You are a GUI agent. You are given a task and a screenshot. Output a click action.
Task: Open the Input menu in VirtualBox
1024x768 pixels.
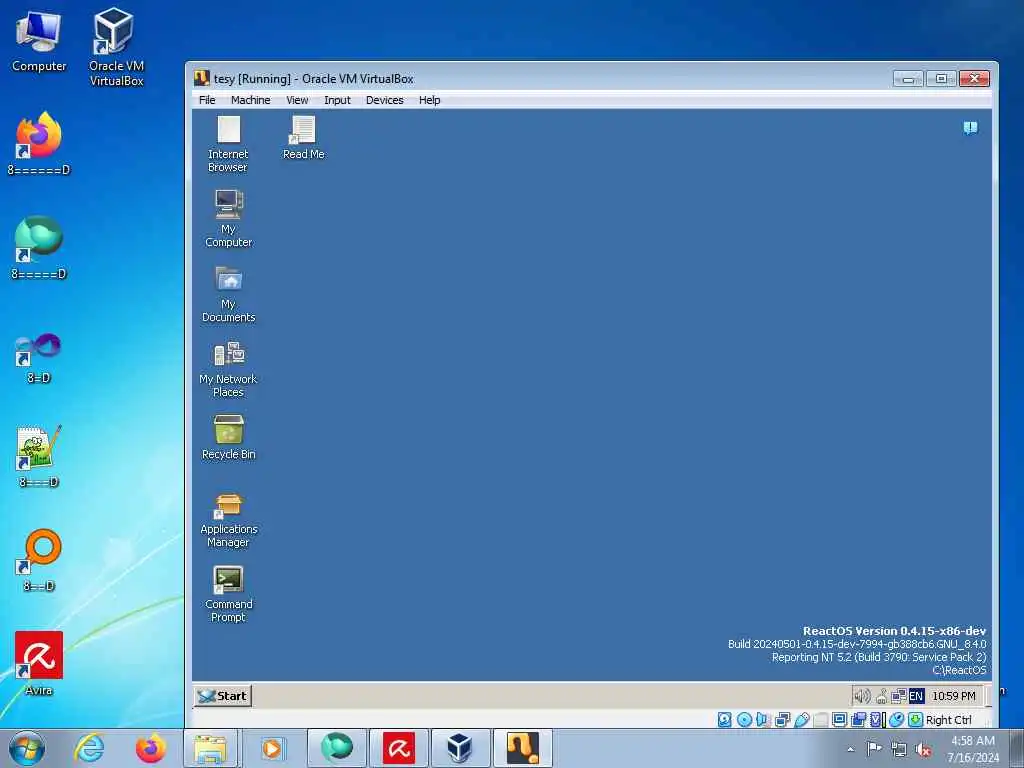pos(338,100)
